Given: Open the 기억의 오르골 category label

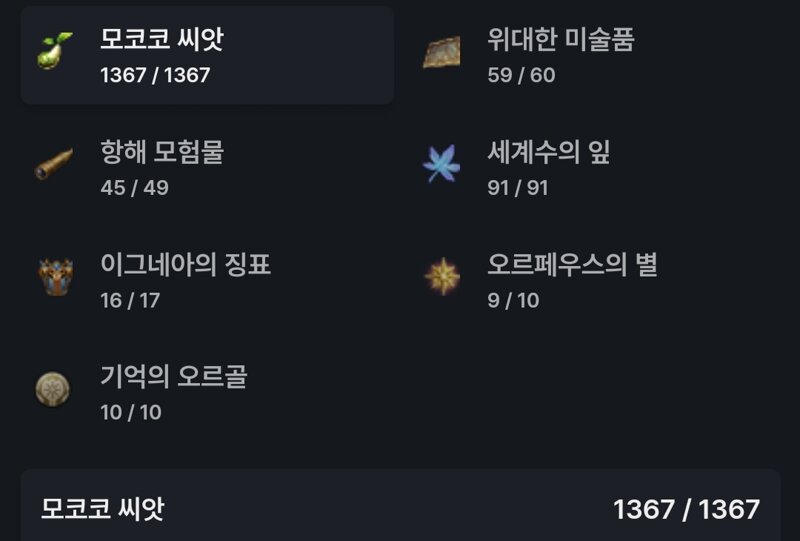Looking at the screenshot, I should click(173, 377).
